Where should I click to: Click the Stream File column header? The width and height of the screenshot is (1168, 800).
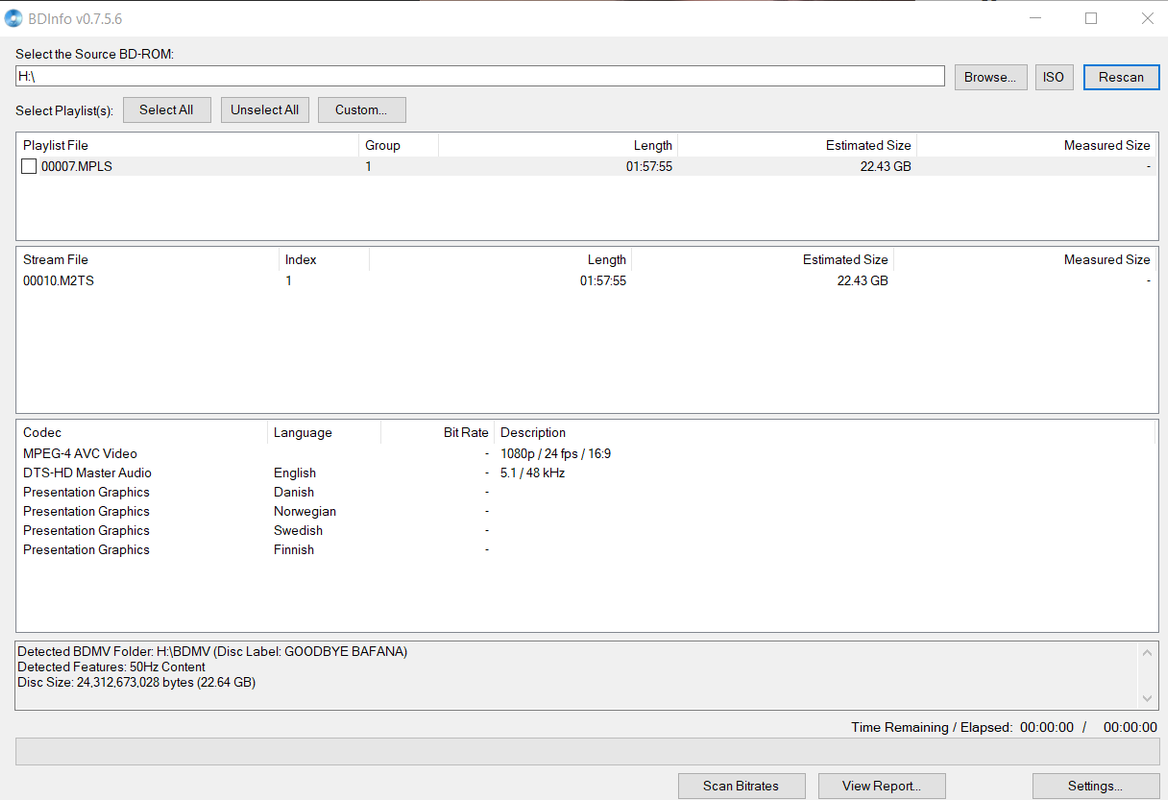(x=147, y=260)
